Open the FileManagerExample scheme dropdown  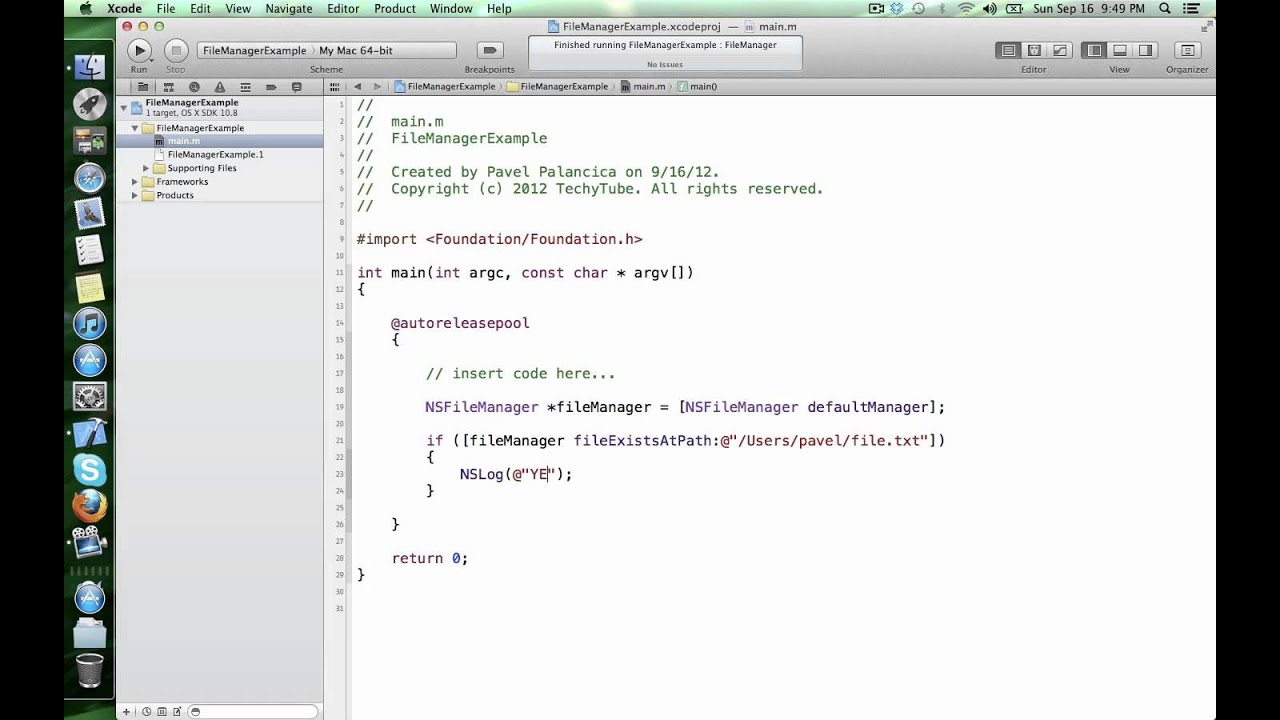(x=254, y=50)
